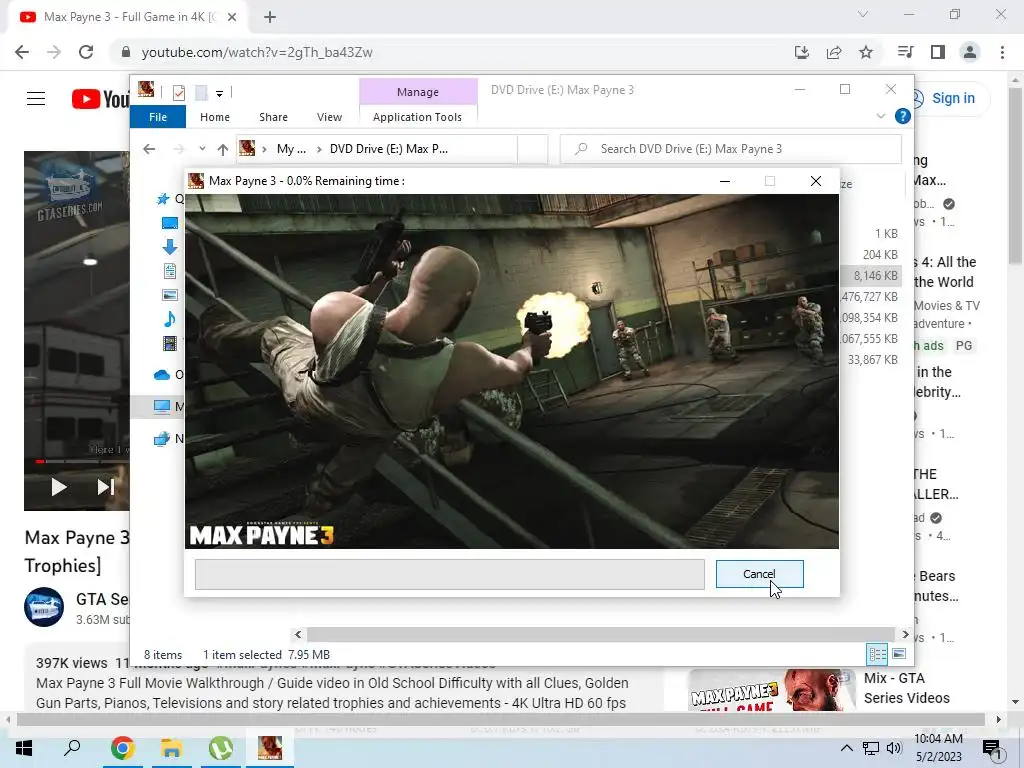The width and height of the screenshot is (1024, 768).
Task: Click Sign in on YouTube
Action: [x=952, y=98]
